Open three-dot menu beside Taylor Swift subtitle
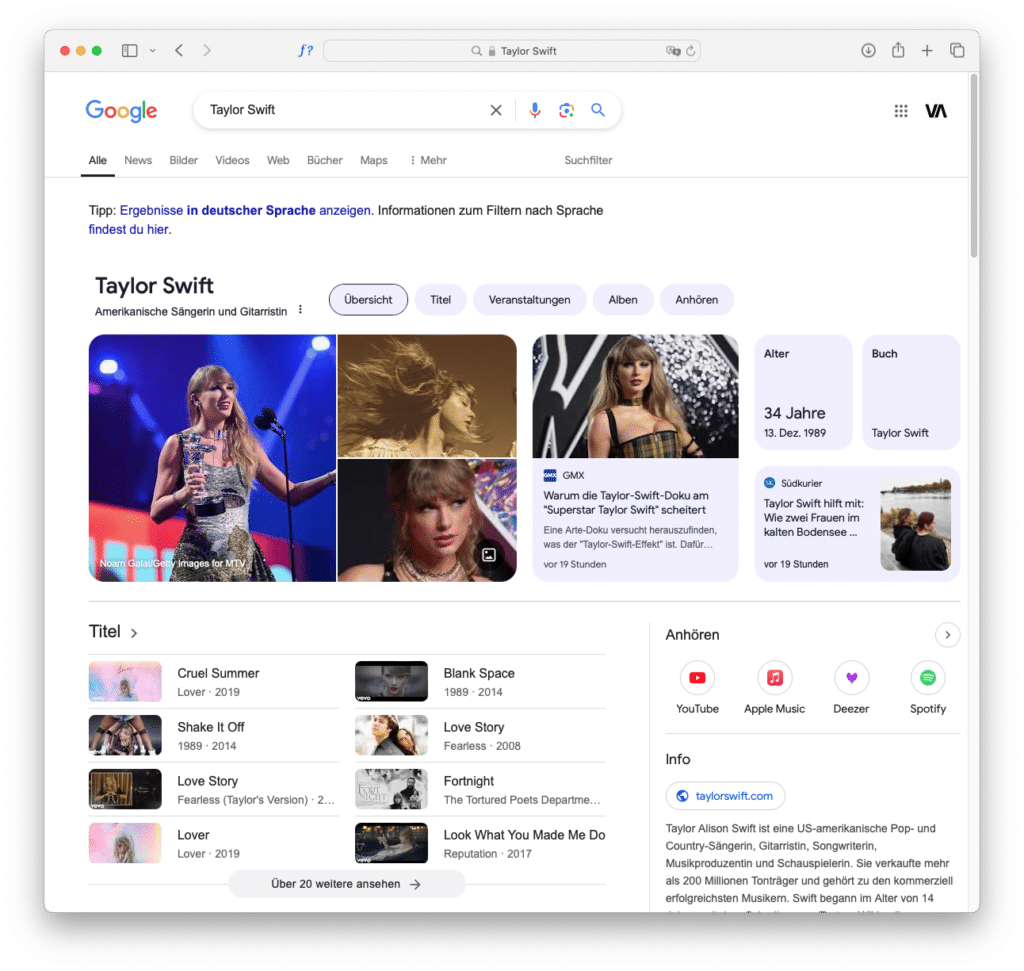This screenshot has width=1024, height=971. click(300, 310)
